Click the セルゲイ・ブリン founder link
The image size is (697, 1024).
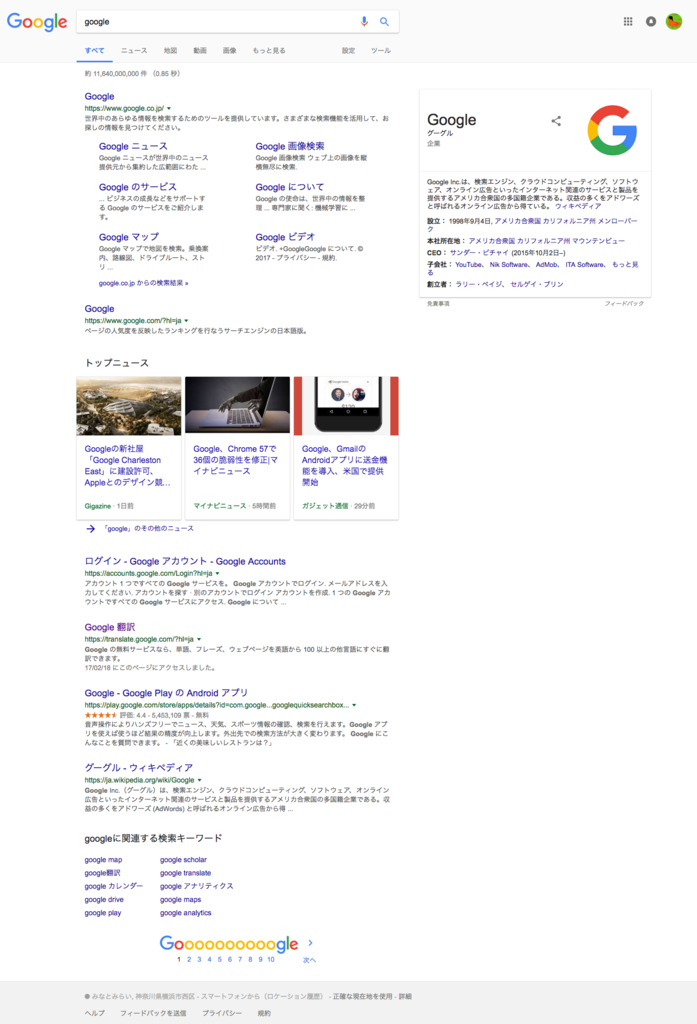(536, 285)
